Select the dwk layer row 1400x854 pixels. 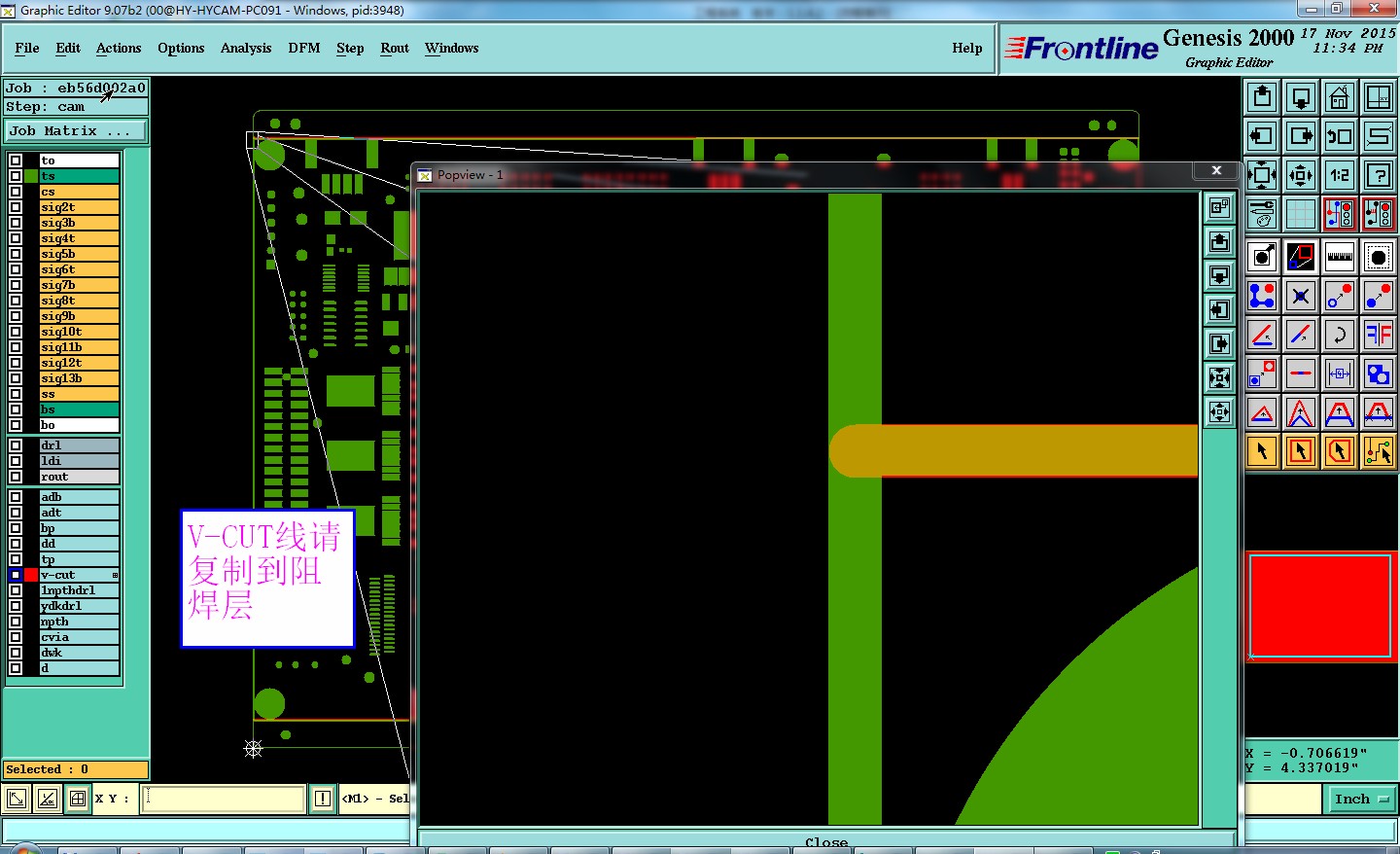coord(79,653)
